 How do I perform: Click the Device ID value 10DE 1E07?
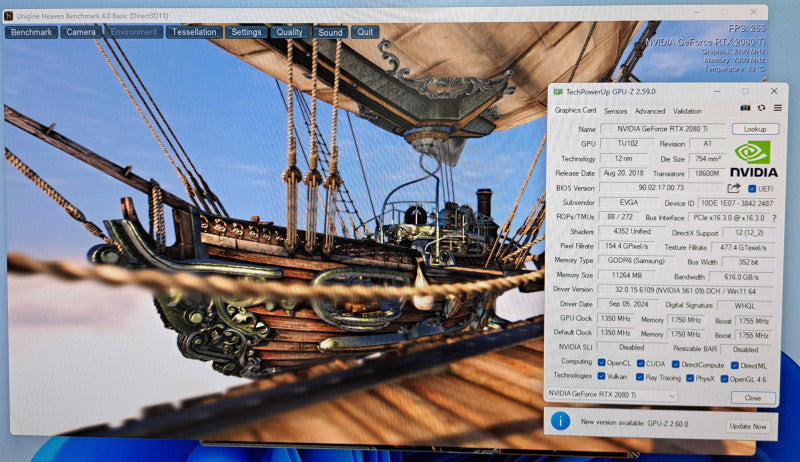tap(736, 203)
